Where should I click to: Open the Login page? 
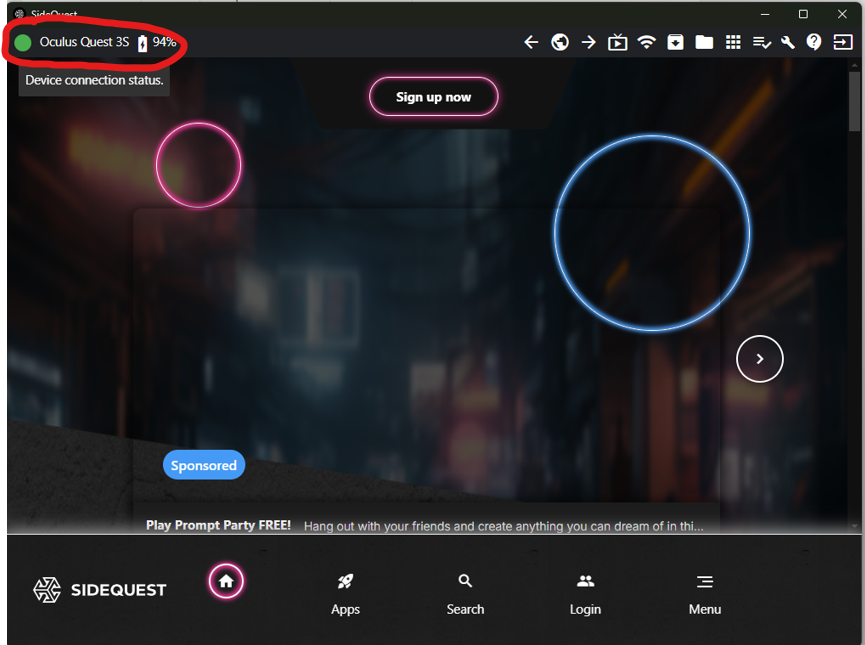coord(585,595)
